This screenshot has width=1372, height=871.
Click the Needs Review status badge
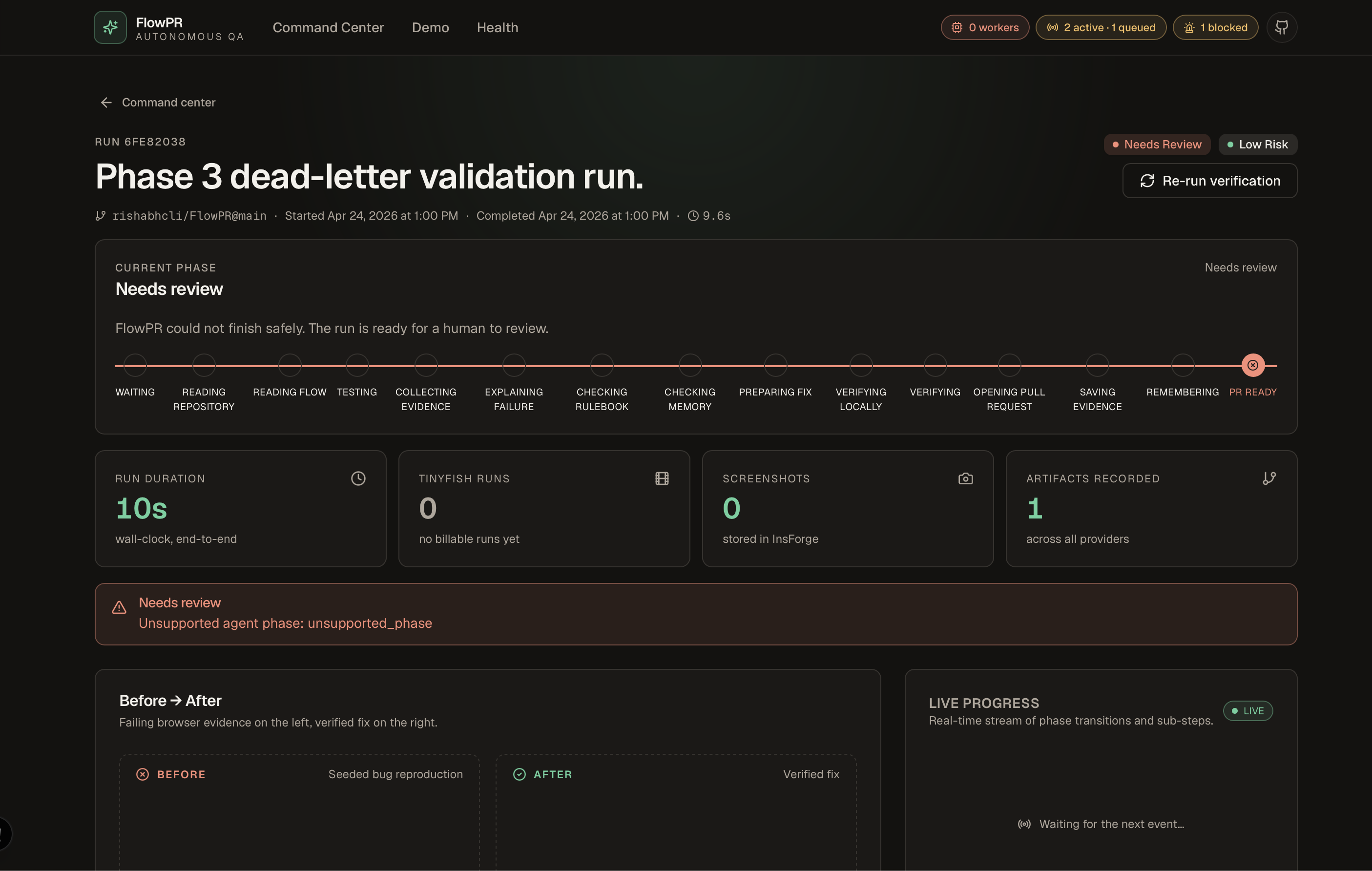coord(1157,145)
